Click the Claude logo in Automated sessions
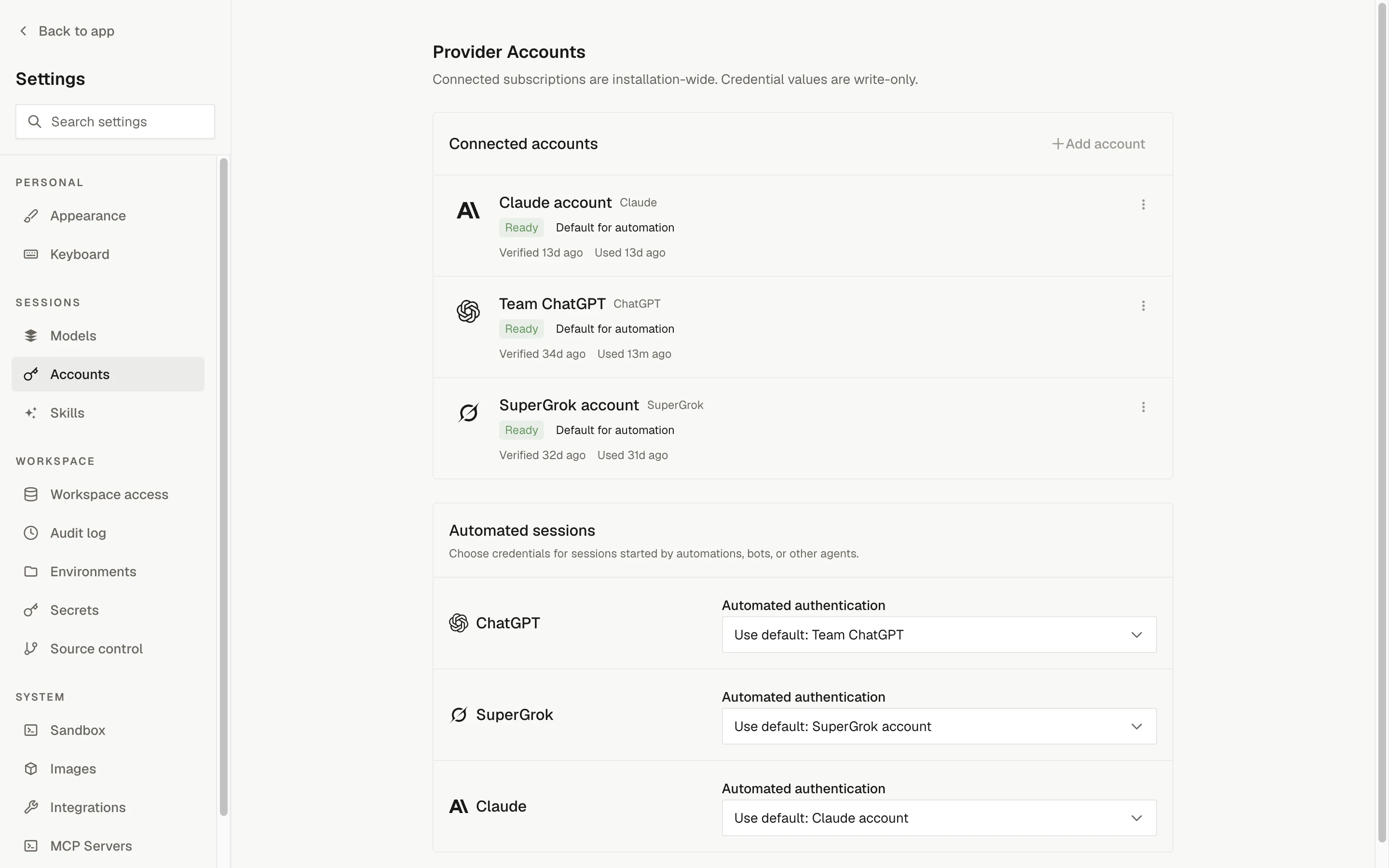Screen dimensions: 1389x868 click(459, 807)
